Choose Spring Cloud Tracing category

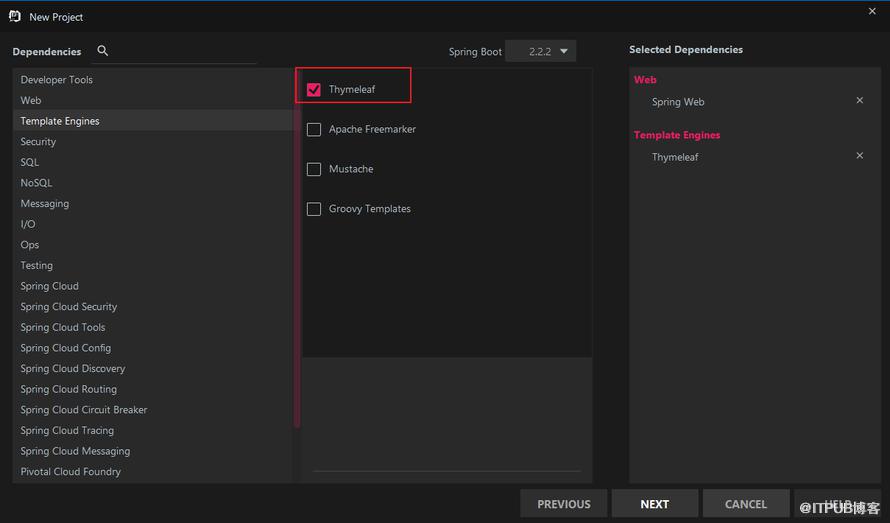[153, 430]
